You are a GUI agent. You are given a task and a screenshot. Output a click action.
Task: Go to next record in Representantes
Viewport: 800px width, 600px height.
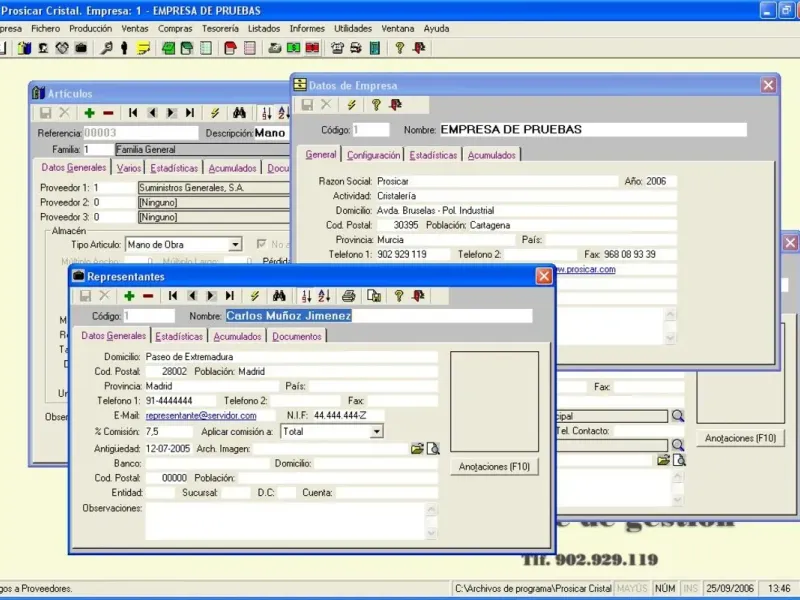click(211, 296)
